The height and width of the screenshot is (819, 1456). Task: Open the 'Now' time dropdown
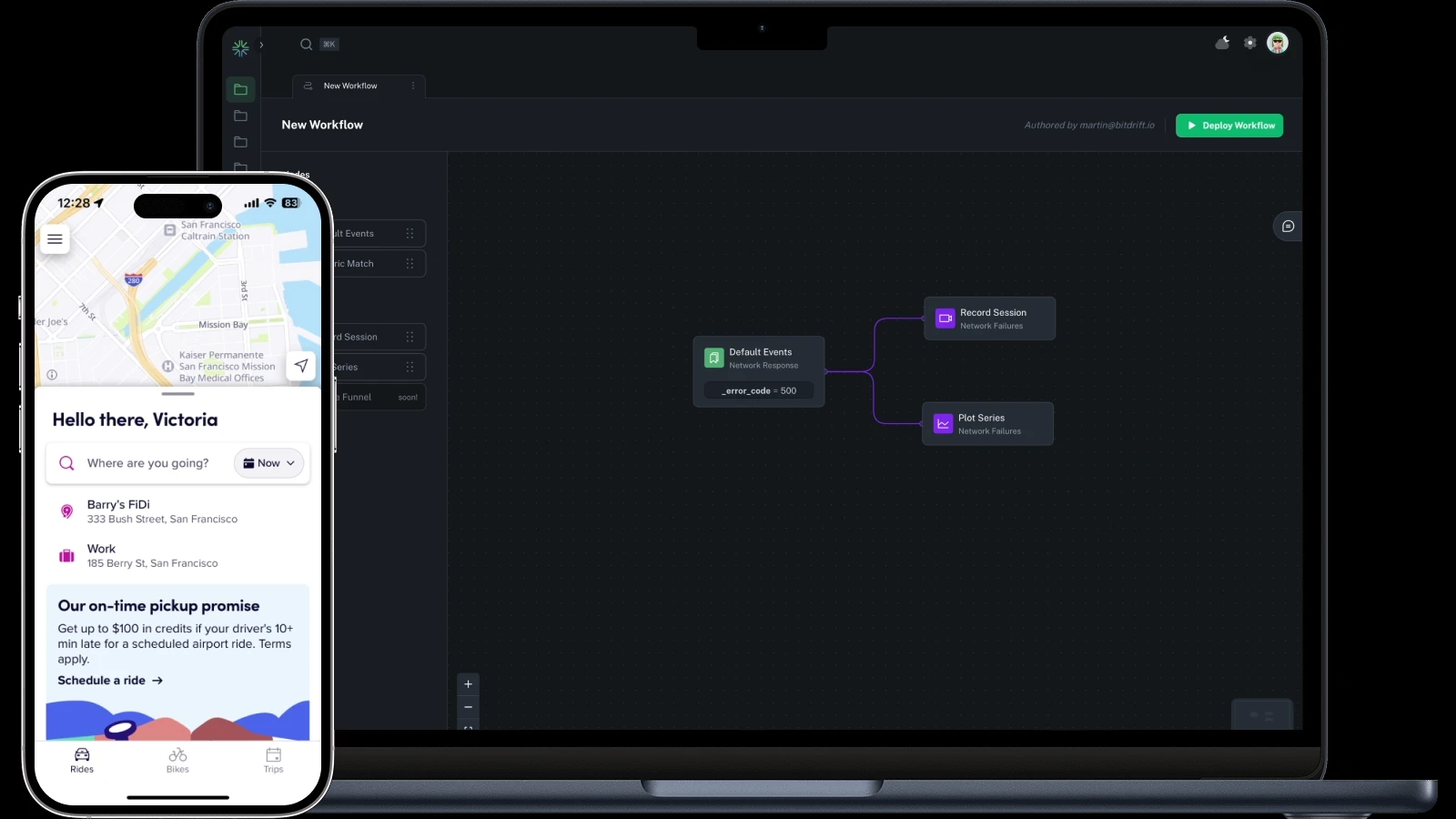coord(269,463)
